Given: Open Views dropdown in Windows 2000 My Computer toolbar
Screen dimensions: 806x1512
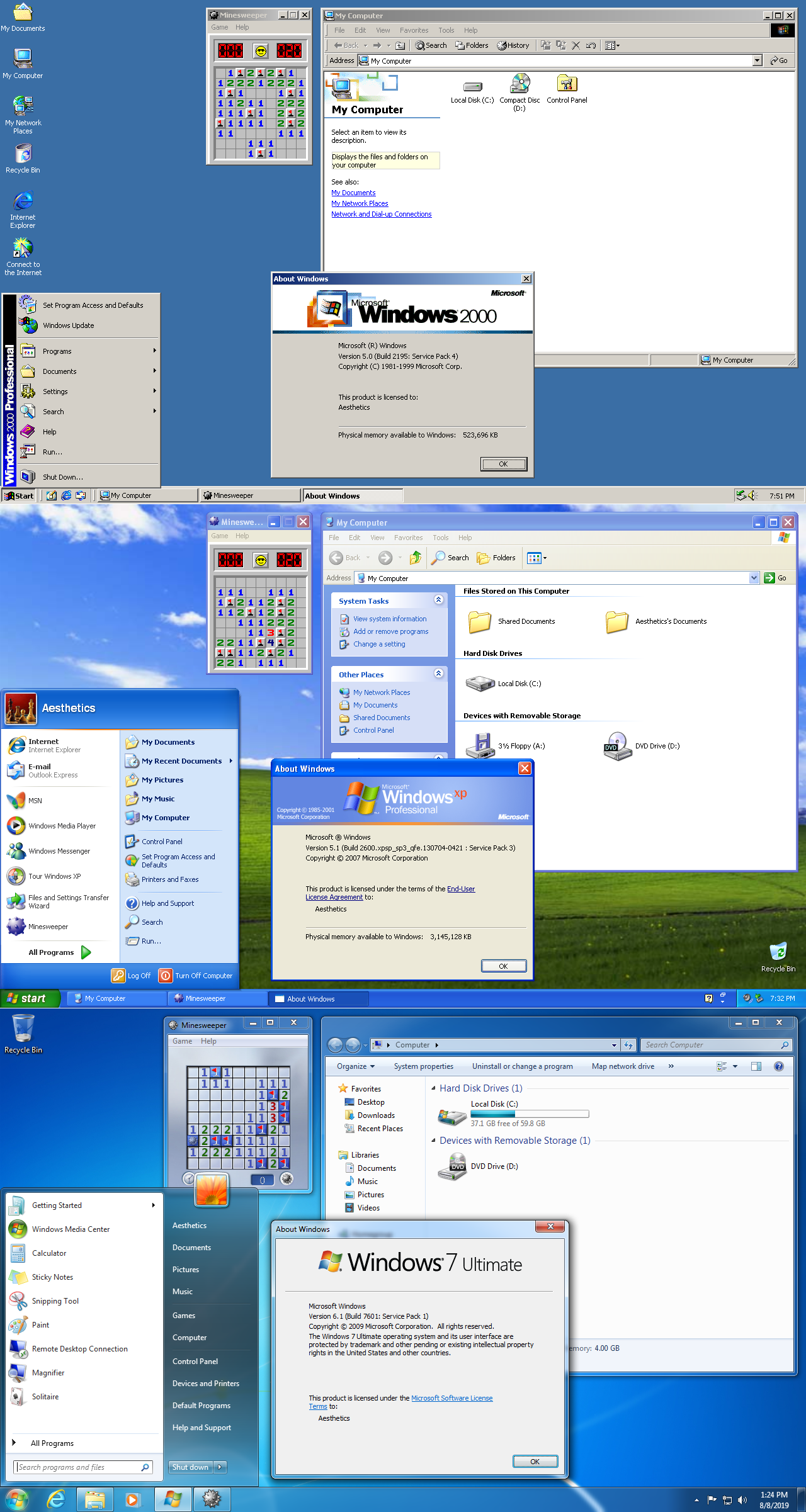Looking at the screenshot, I should coord(612,45).
